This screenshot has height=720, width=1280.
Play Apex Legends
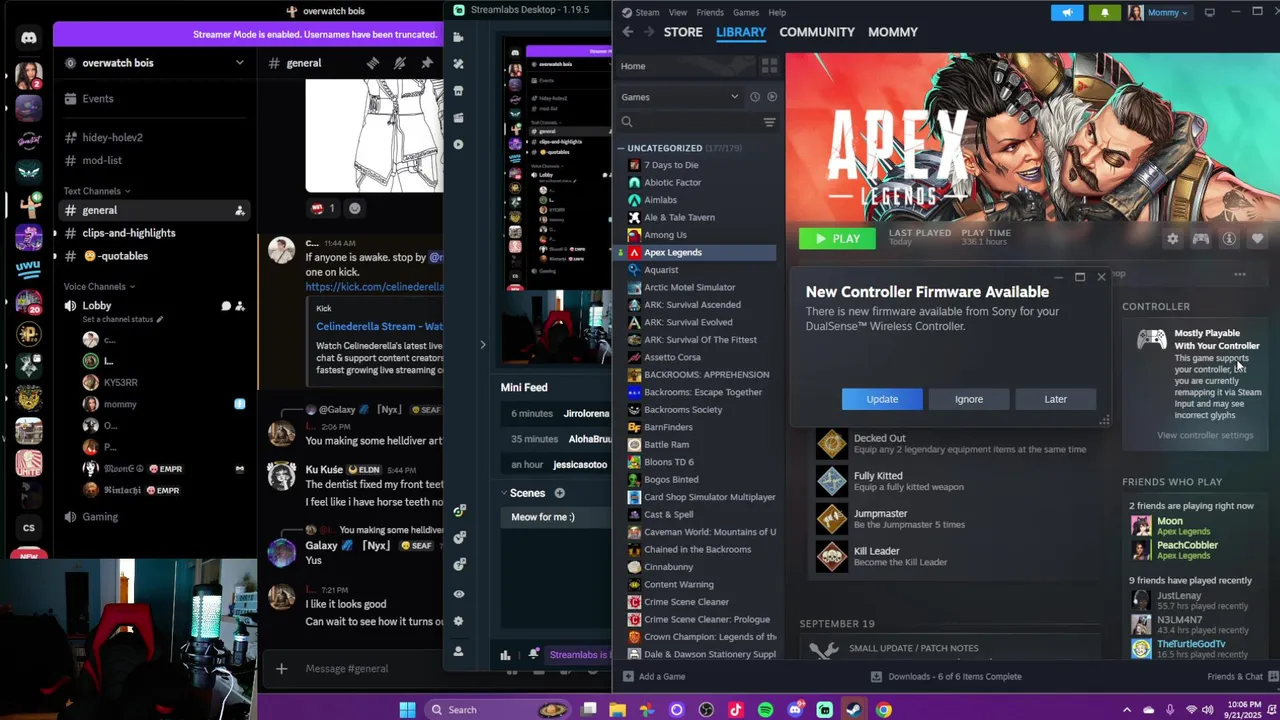pos(837,238)
